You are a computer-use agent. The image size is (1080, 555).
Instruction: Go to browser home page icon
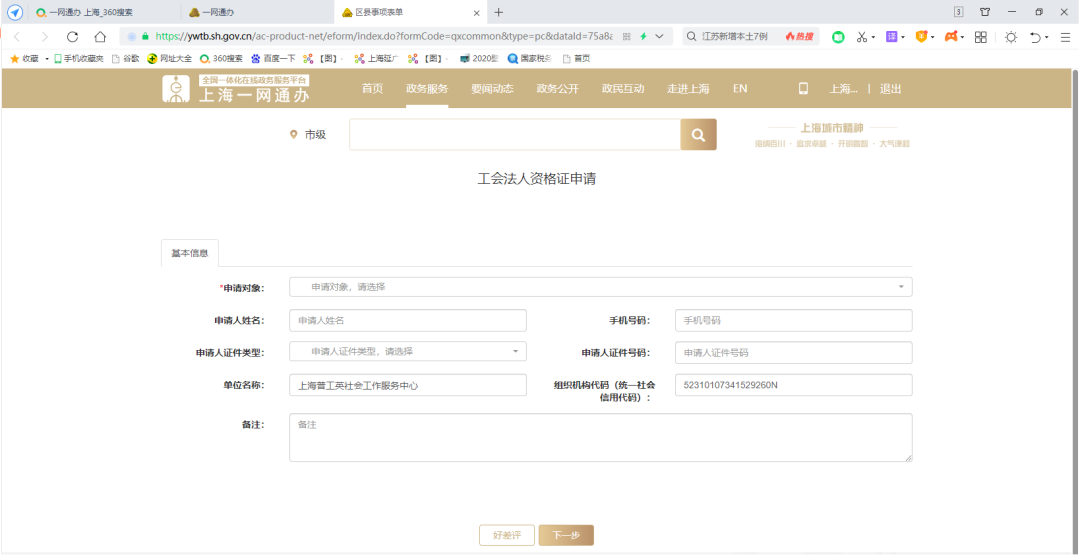point(100,37)
